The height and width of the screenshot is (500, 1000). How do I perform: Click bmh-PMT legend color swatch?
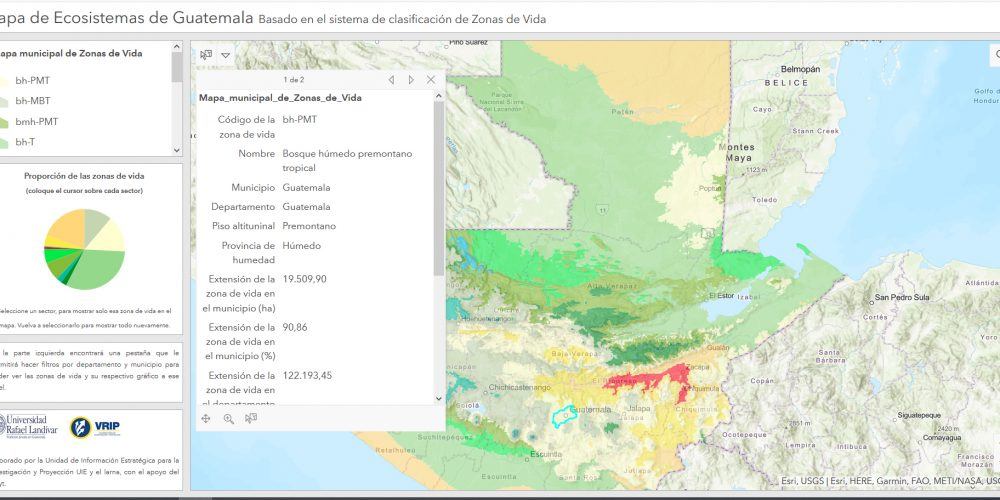click(x=4, y=121)
